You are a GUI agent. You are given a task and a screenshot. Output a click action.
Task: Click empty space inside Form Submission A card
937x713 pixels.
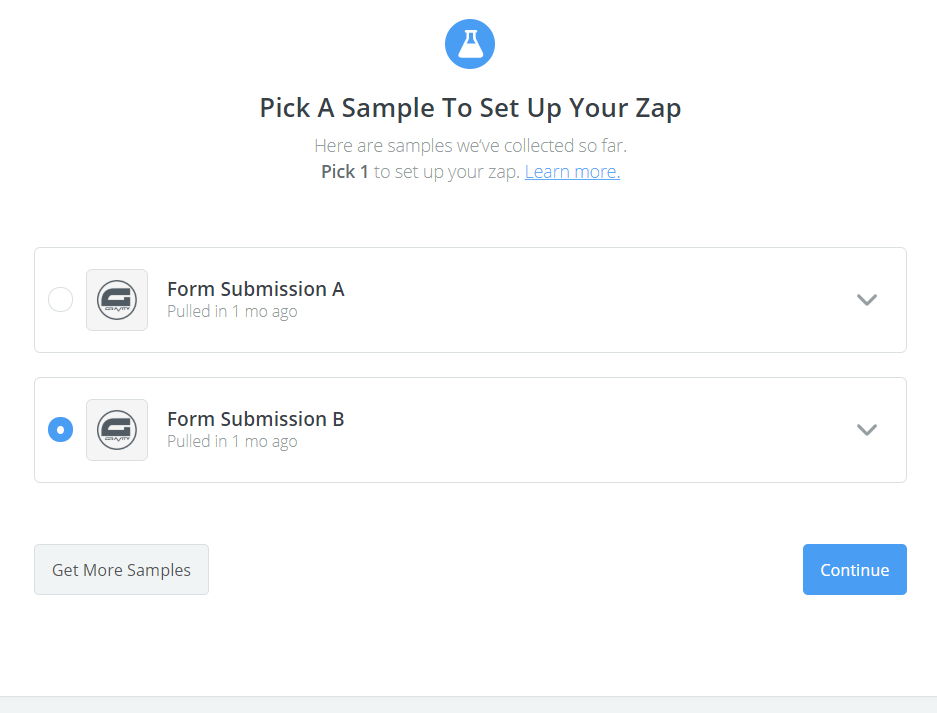click(600, 300)
